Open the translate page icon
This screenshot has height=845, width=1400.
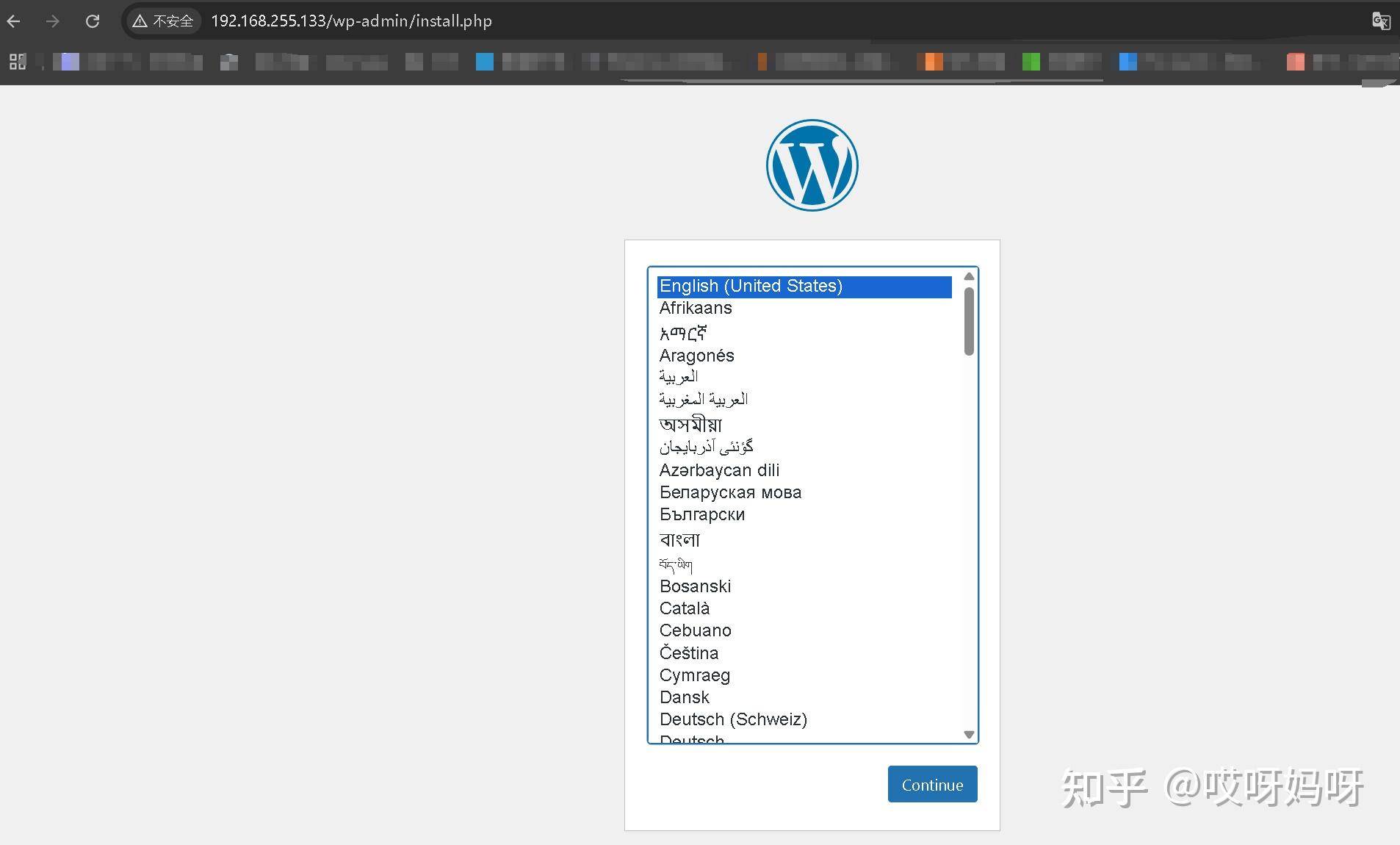pyautogui.click(x=1381, y=21)
